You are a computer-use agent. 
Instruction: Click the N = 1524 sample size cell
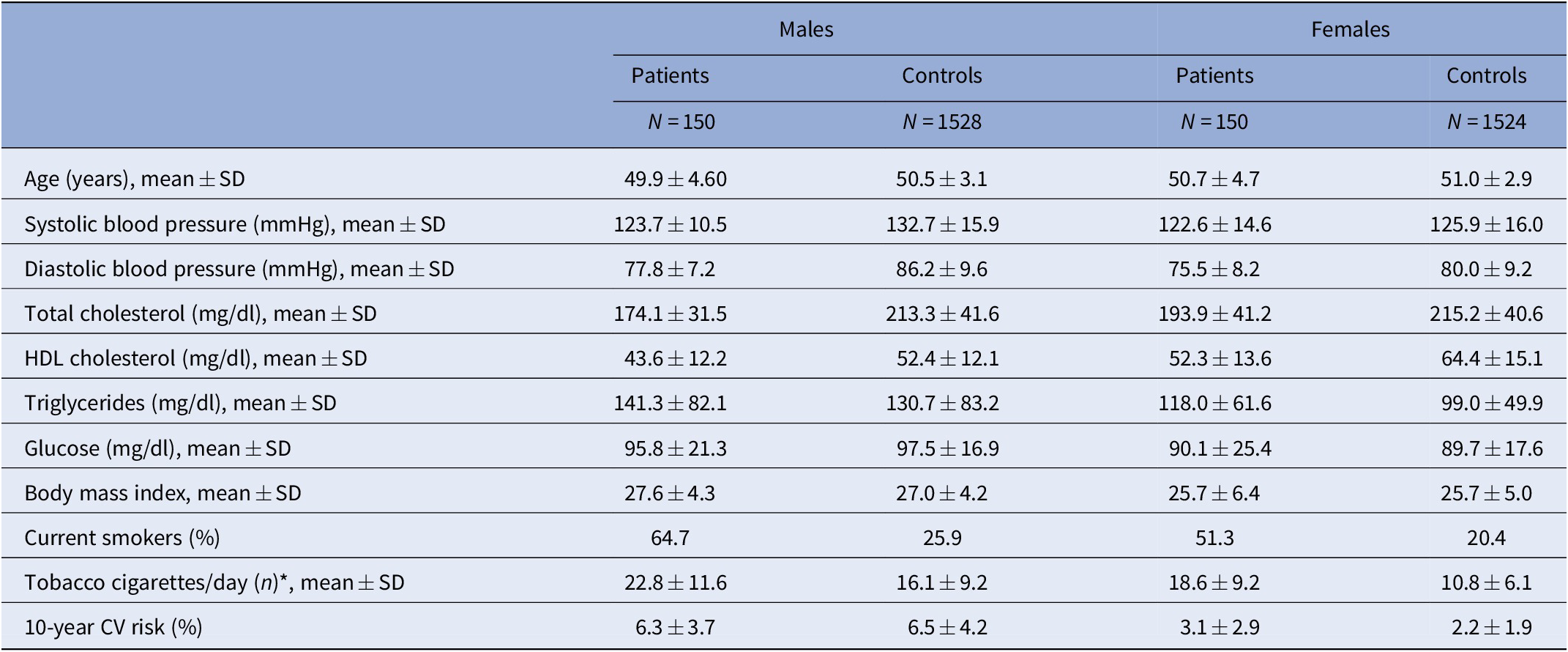tap(1486, 122)
